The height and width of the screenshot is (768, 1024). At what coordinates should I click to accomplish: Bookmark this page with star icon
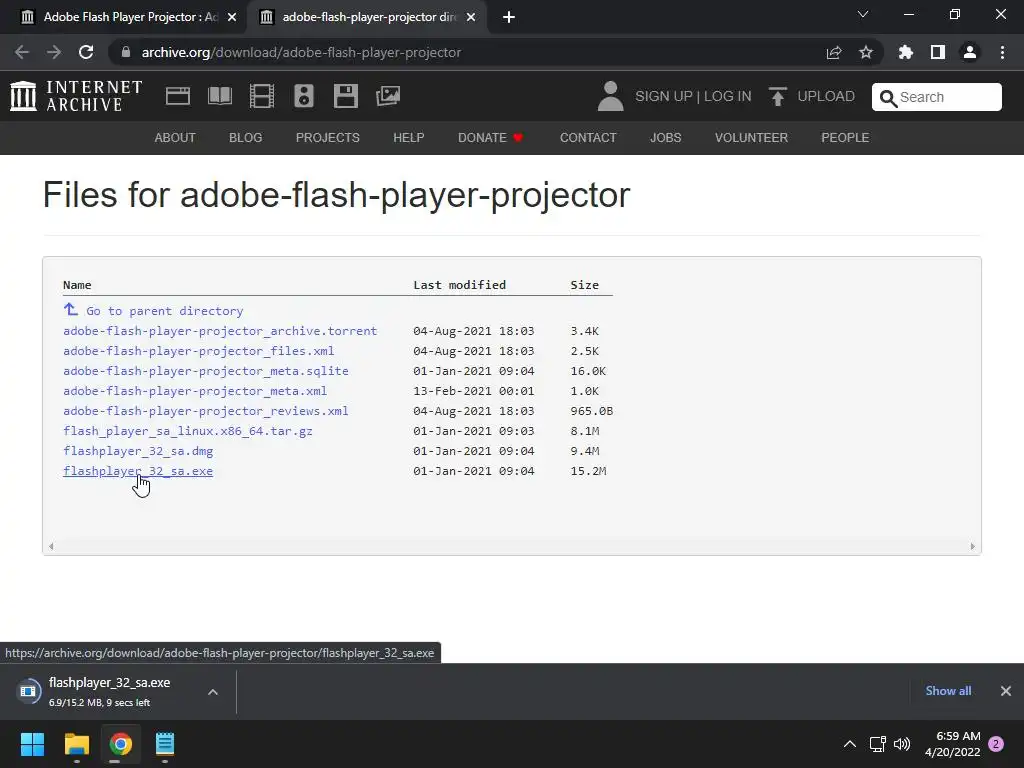pyautogui.click(x=866, y=52)
